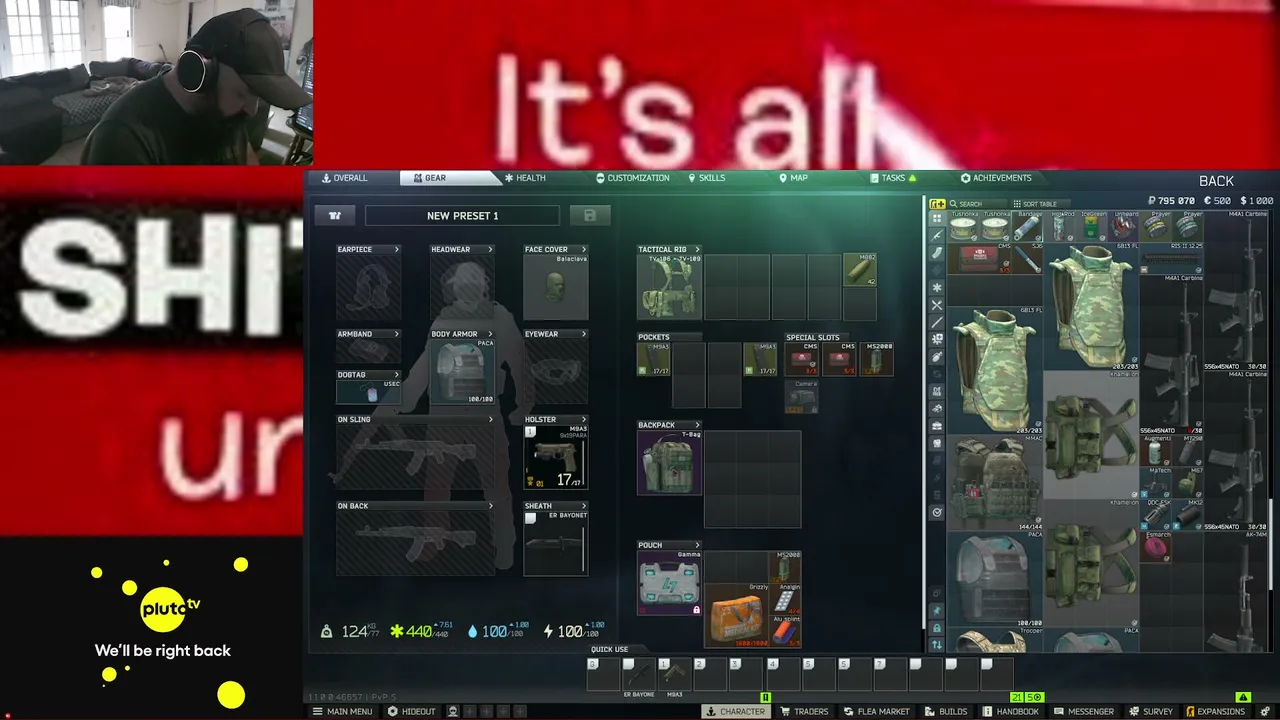Expand the On Sling slot arrow

pos(490,419)
